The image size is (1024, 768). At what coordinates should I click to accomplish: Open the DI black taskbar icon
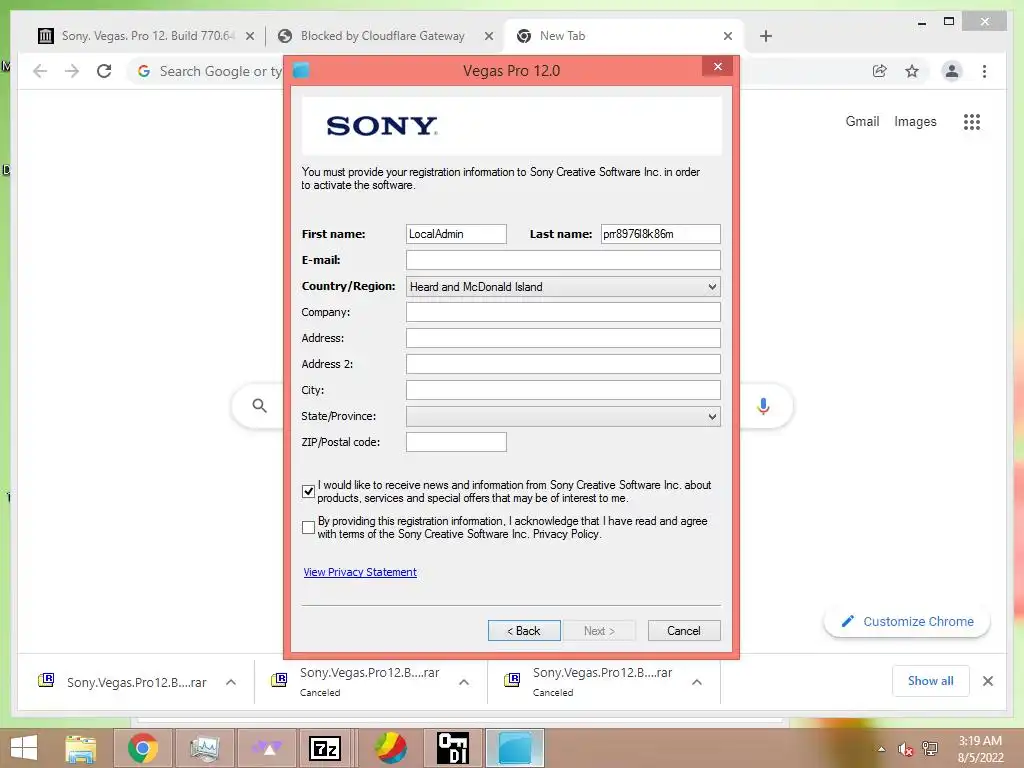pyautogui.click(x=453, y=748)
